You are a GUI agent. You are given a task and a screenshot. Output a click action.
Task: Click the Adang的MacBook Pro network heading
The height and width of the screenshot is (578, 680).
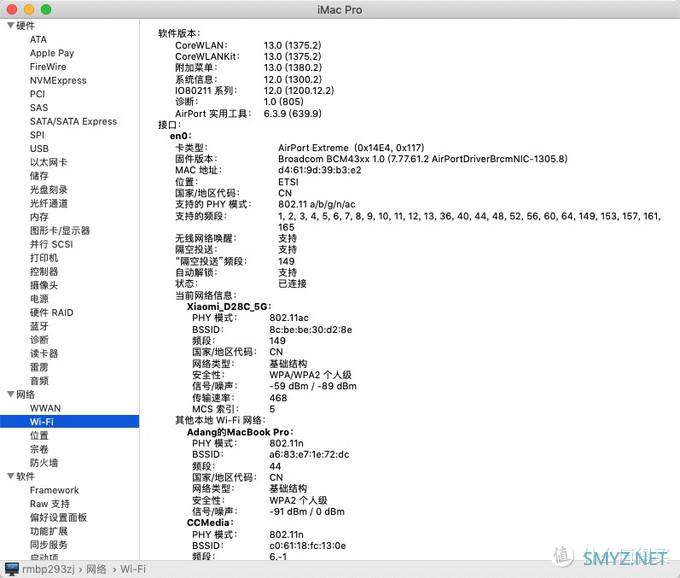pyautogui.click(x=240, y=432)
